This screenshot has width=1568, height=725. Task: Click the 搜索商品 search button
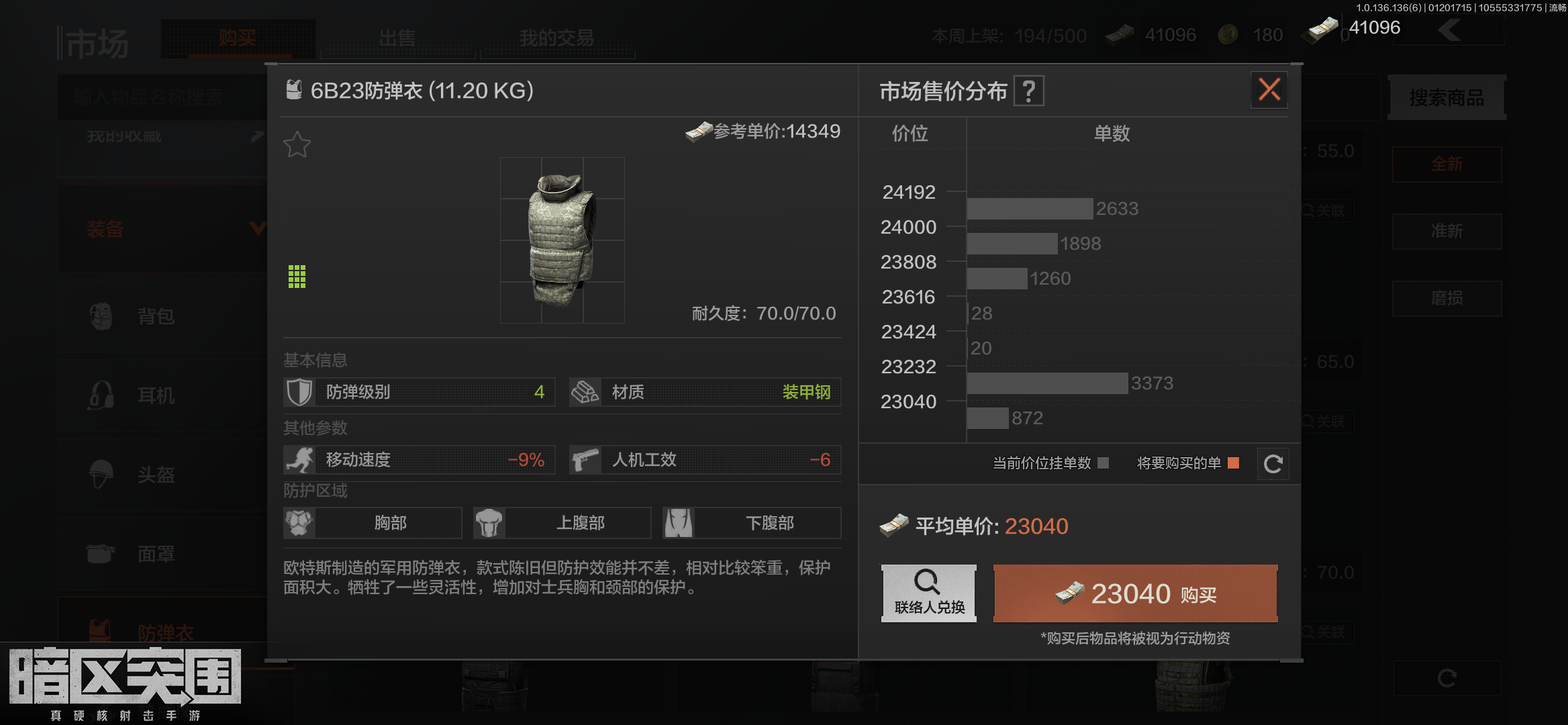(1447, 98)
